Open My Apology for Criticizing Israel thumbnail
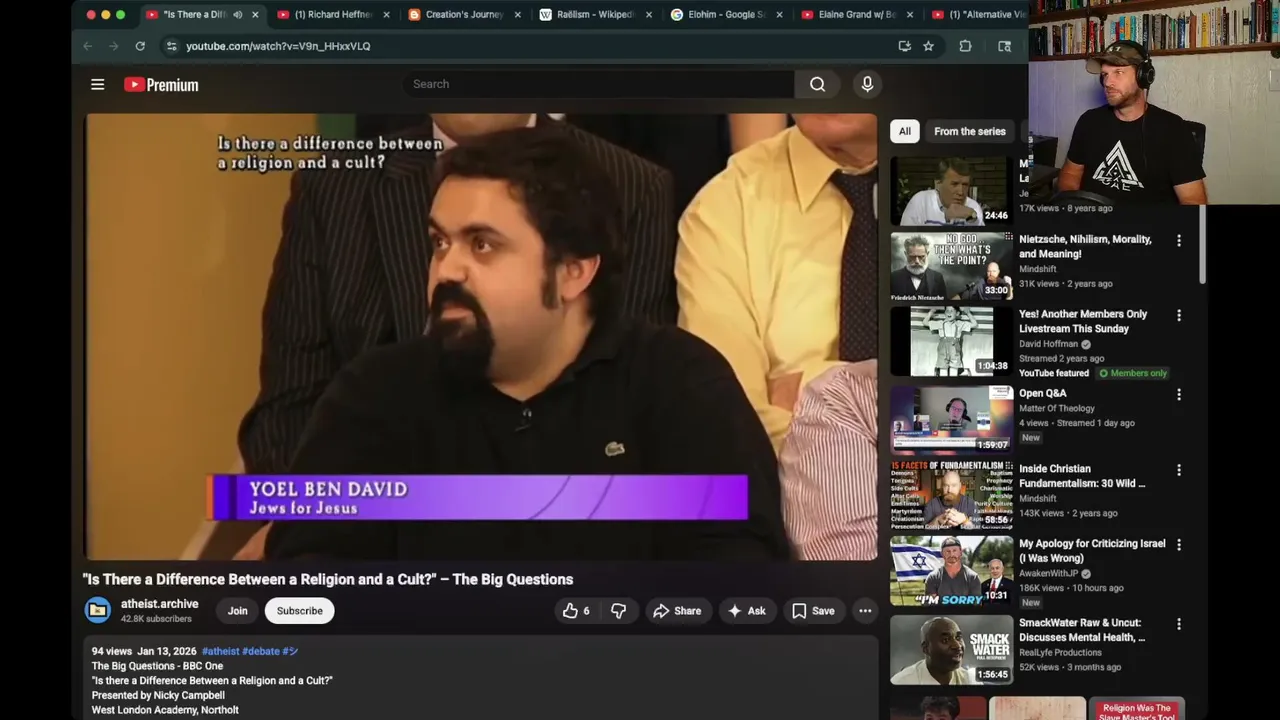The height and width of the screenshot is (720, 1280). tap(951, 570)
